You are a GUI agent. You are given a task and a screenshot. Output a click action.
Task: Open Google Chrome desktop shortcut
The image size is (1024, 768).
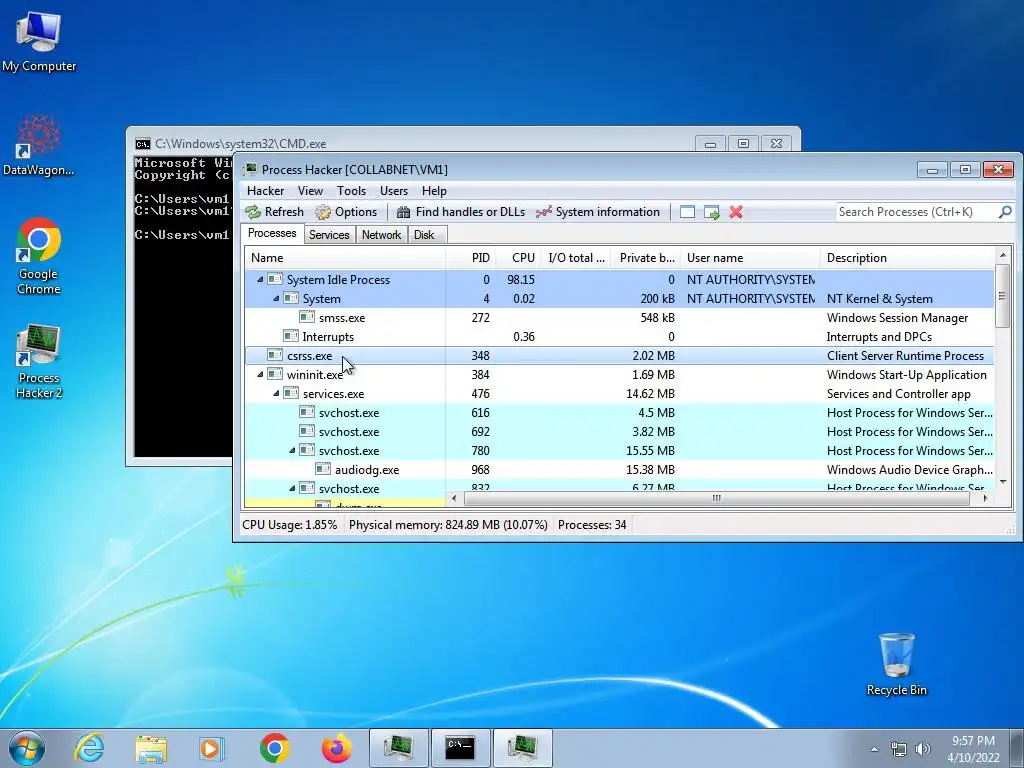(x=39, y=255)
